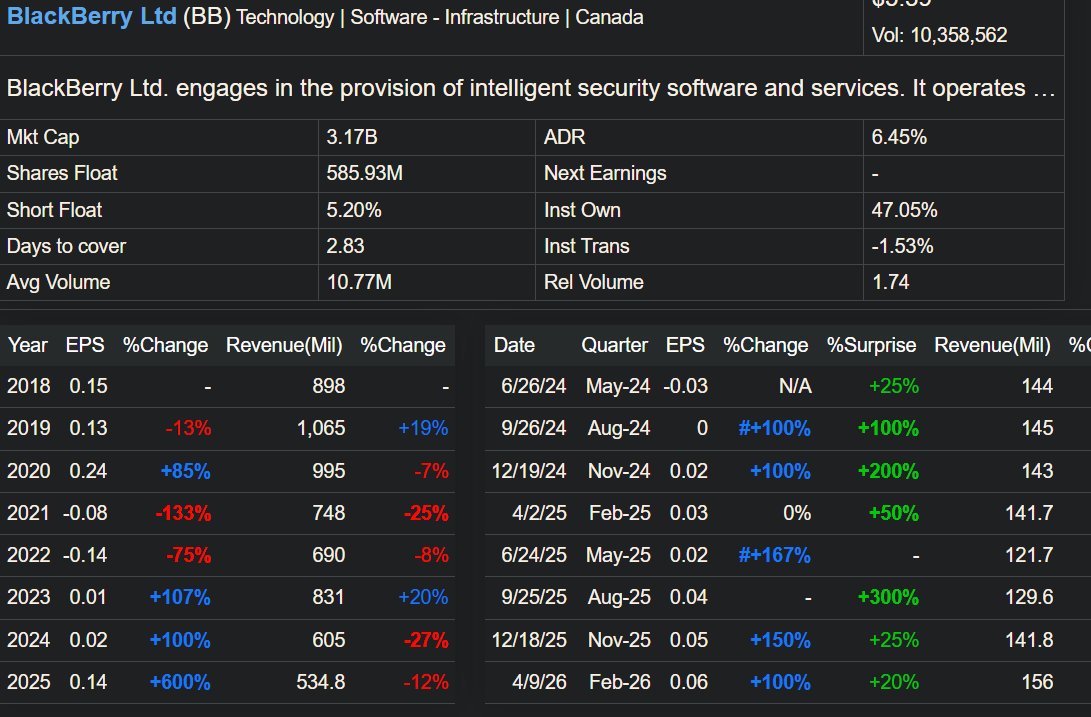Screen dimensions: 1091x717
Task: Click the ADR label
Action: [x=564, y=137]
